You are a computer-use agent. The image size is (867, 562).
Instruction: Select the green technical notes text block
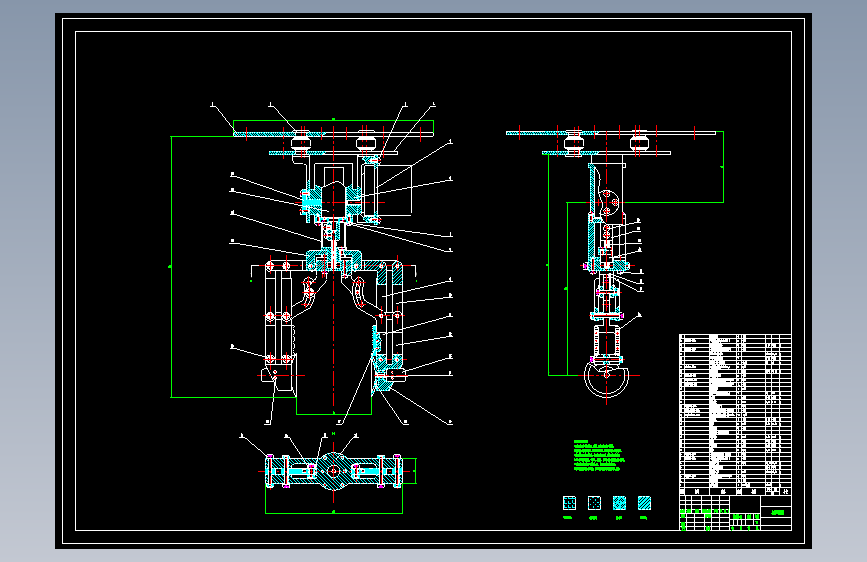(x=599, y=456)
